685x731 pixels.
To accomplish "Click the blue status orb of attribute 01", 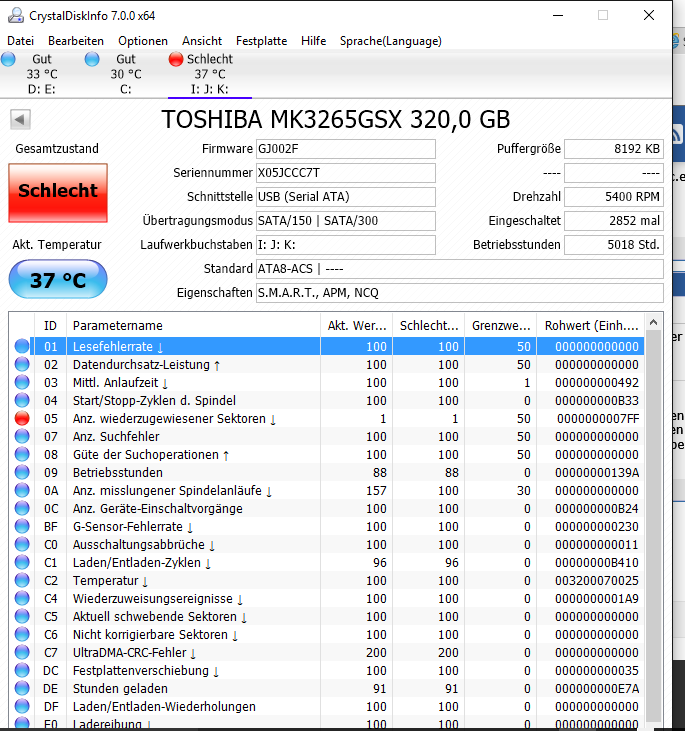I will (x=22, y=346).
